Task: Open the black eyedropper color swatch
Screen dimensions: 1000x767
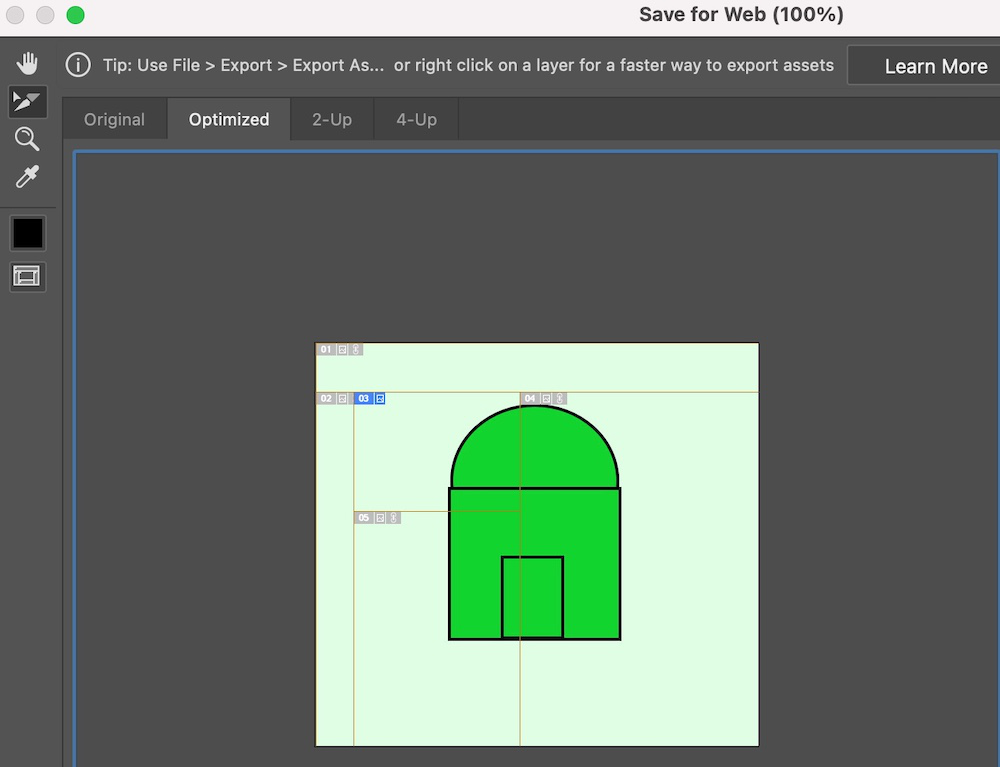Action: tap(27, 234)
